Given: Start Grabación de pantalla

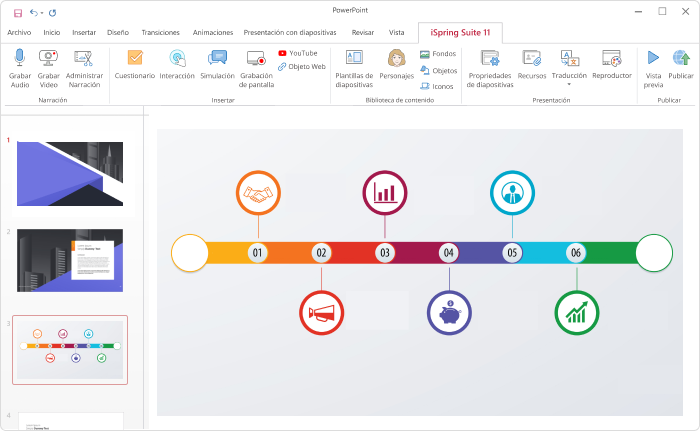Looking at the screenshot, I should [x=256, y=68].
